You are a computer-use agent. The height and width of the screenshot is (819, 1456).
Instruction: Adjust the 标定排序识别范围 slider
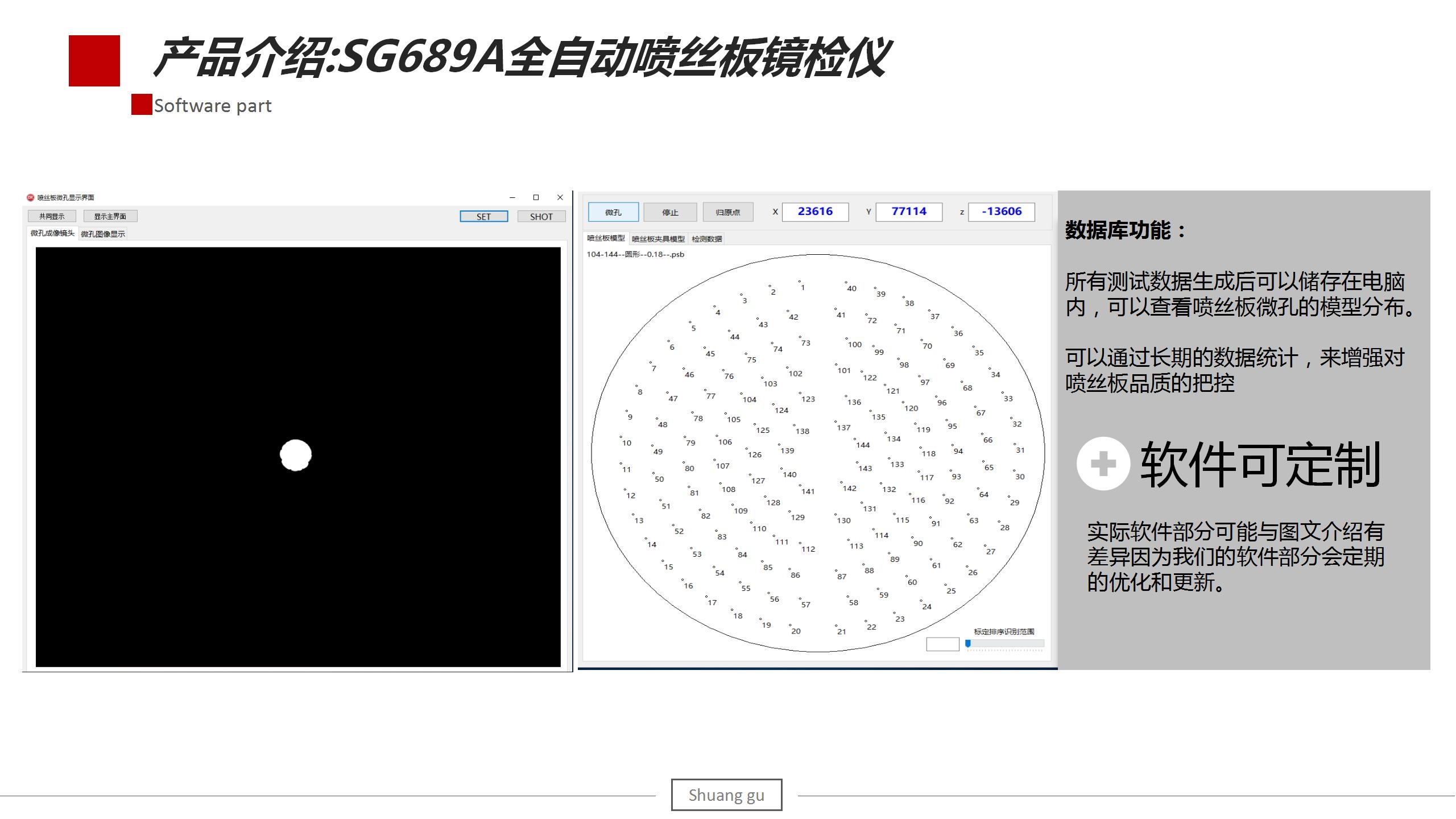(x=968, y=644)
